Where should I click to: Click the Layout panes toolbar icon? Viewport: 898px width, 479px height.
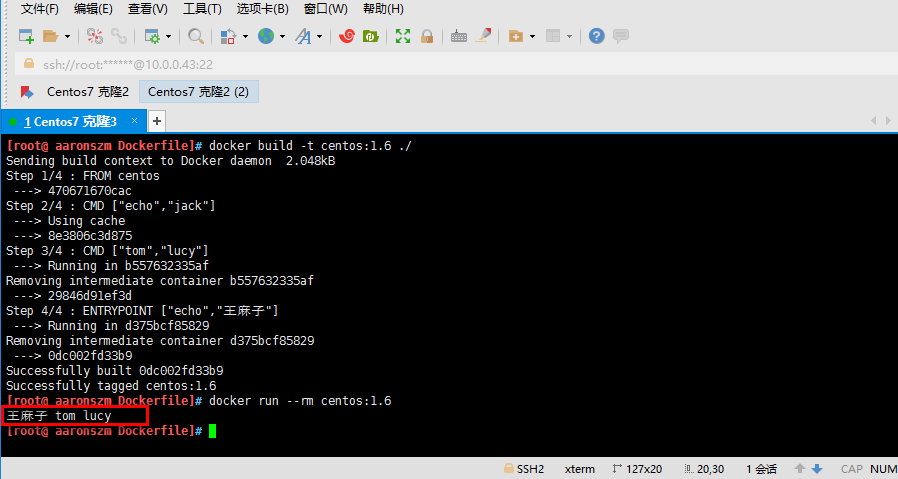point(553,36)
